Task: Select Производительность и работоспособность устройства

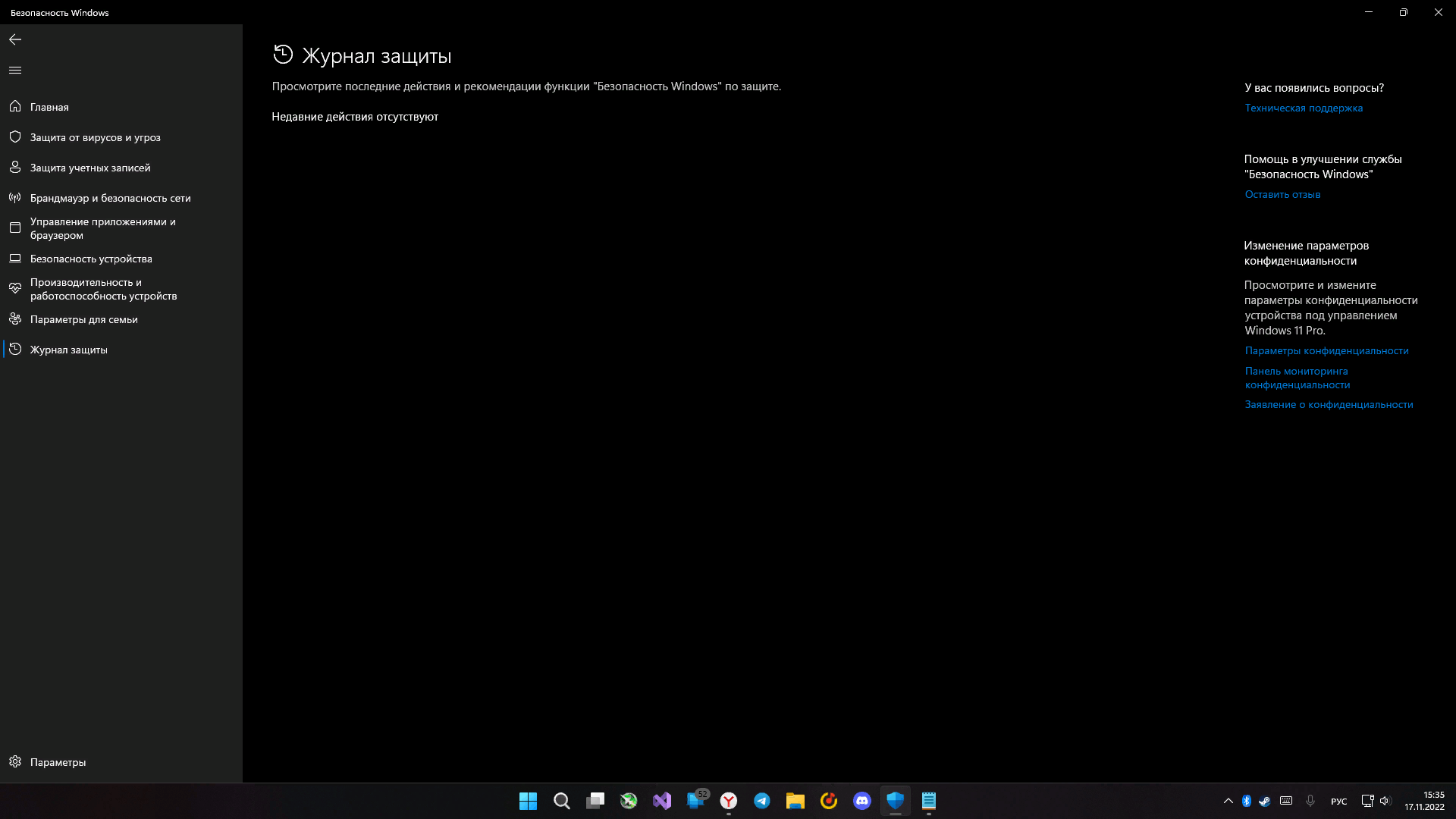Action: (x=103, y=288)
